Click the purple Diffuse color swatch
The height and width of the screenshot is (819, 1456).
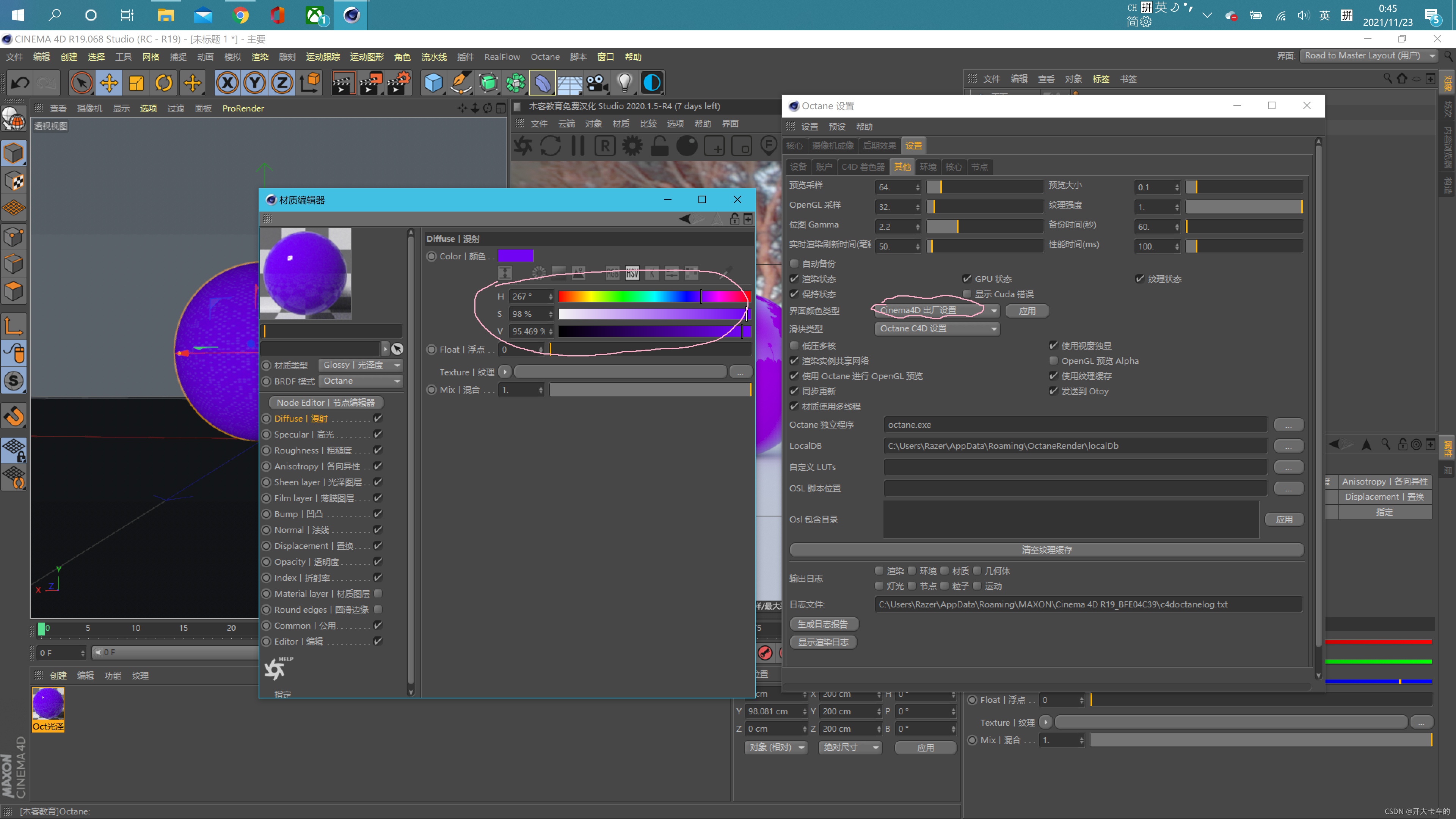pyautogui.click(x=515, y=256)
